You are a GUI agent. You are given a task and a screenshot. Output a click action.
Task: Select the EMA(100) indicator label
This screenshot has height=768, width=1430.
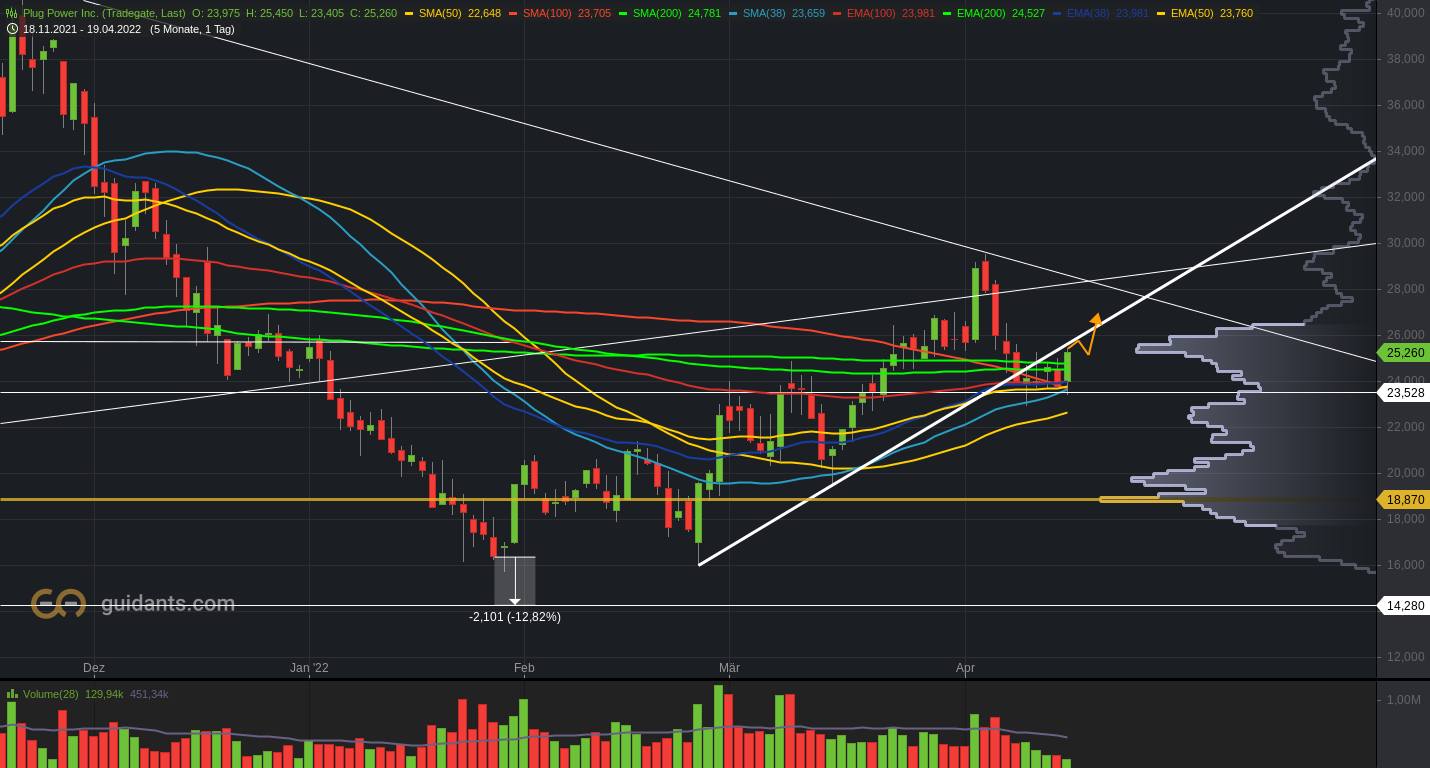point(871,13)
